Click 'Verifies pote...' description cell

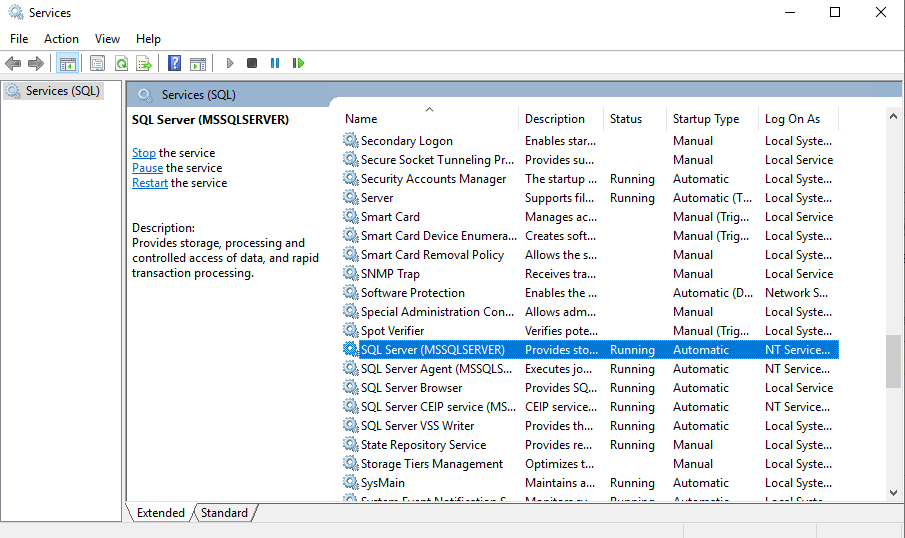tap(561, 331)
